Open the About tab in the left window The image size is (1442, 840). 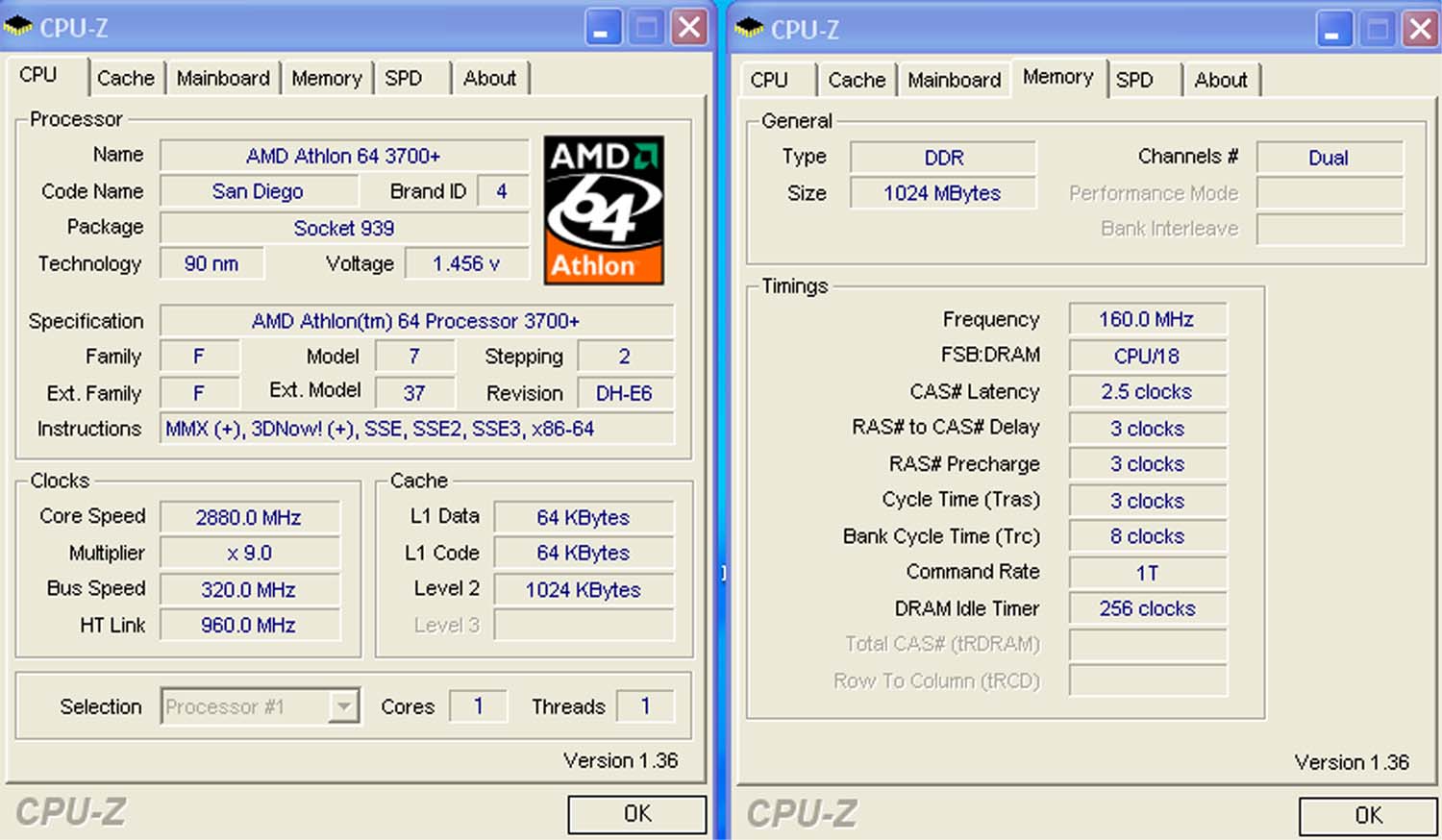490,78
